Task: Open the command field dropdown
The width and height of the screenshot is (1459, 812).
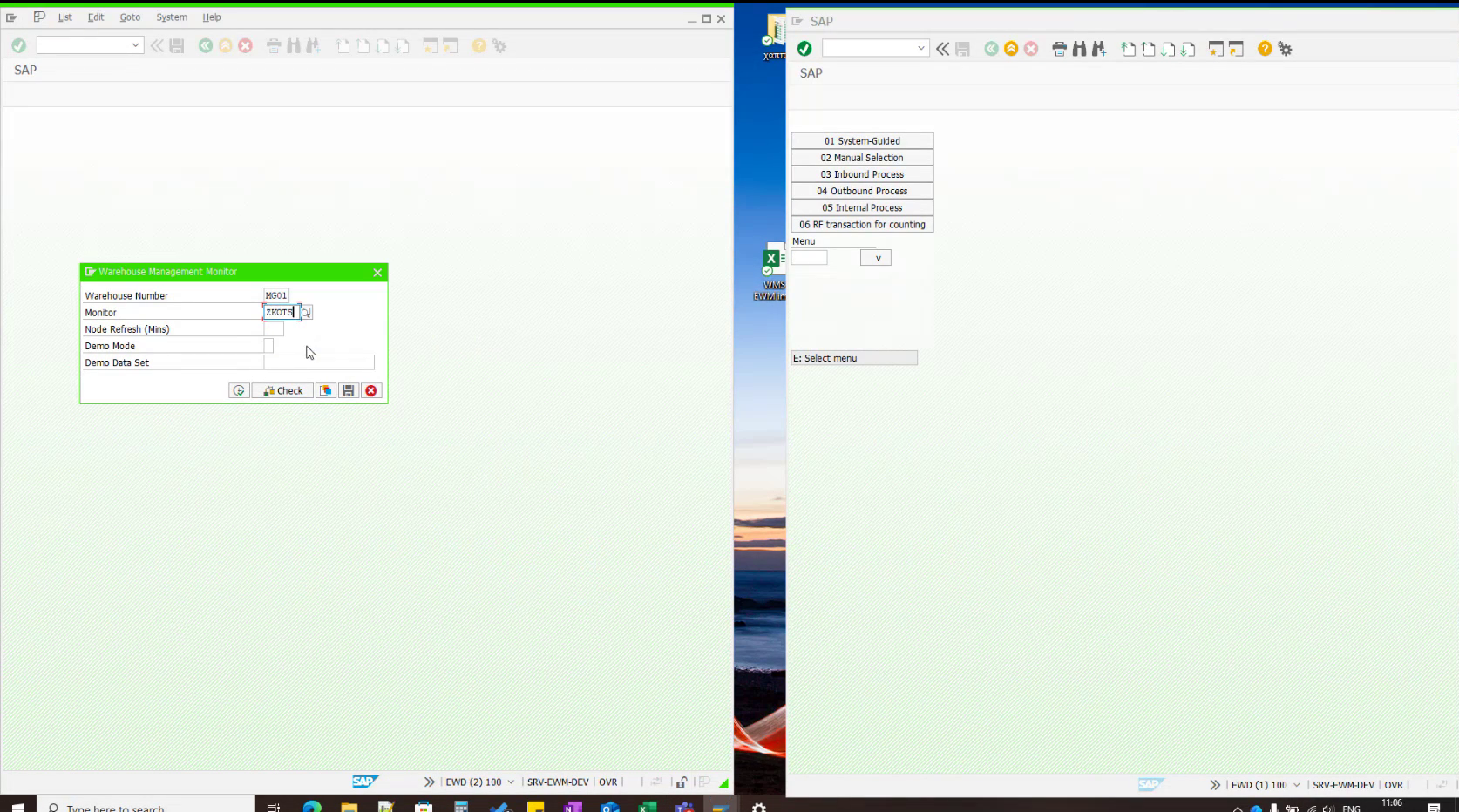Action: point(135,45)
